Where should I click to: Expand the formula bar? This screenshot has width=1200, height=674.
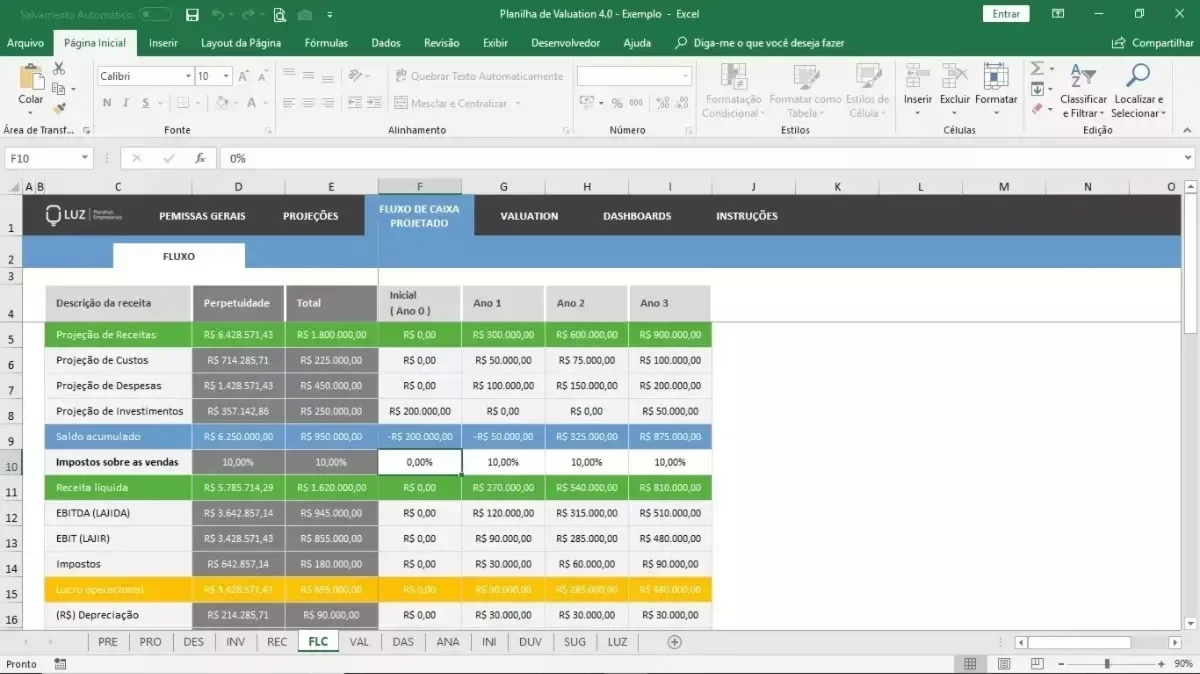pyautogui.click(x=1188, y=158)
